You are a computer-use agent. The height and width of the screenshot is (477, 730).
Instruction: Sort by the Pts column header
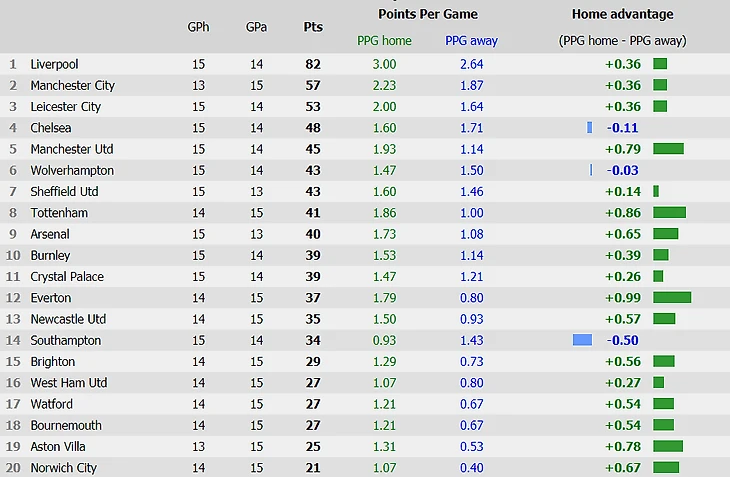(313, 27)
